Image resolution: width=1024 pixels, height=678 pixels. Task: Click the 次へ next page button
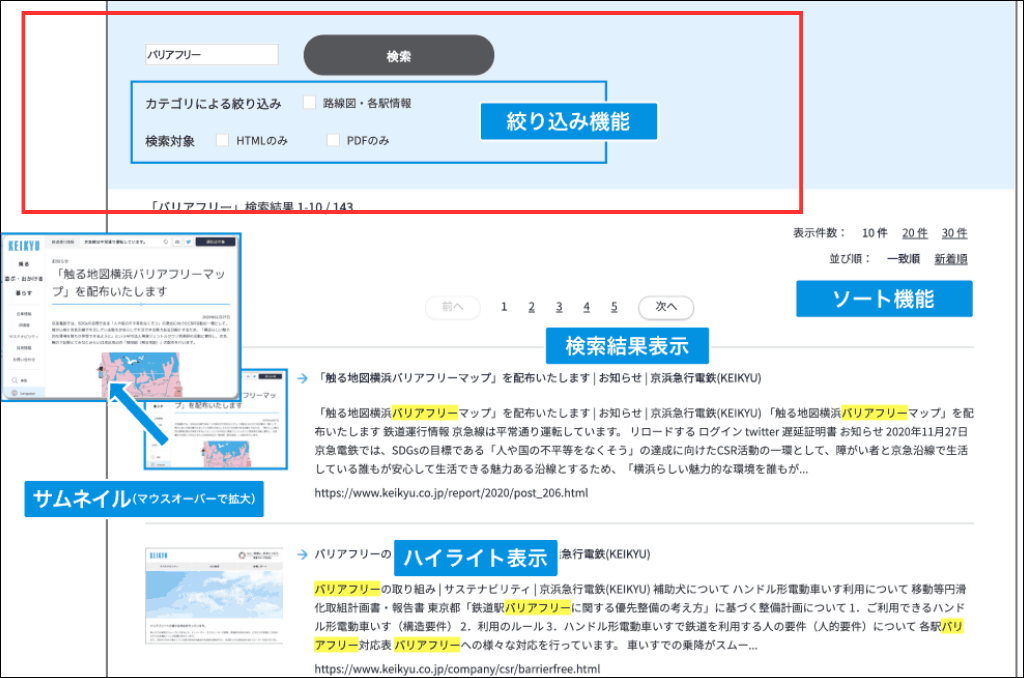tap(665, 308)
